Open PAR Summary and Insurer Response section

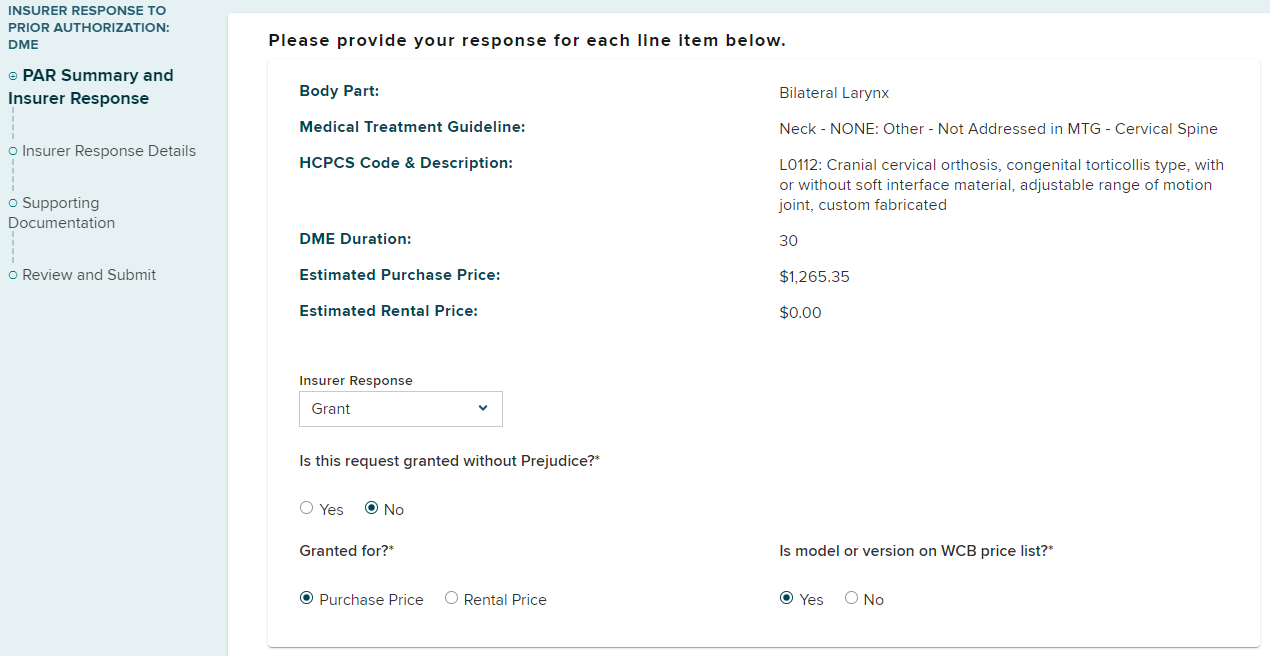tap(91, 87)
